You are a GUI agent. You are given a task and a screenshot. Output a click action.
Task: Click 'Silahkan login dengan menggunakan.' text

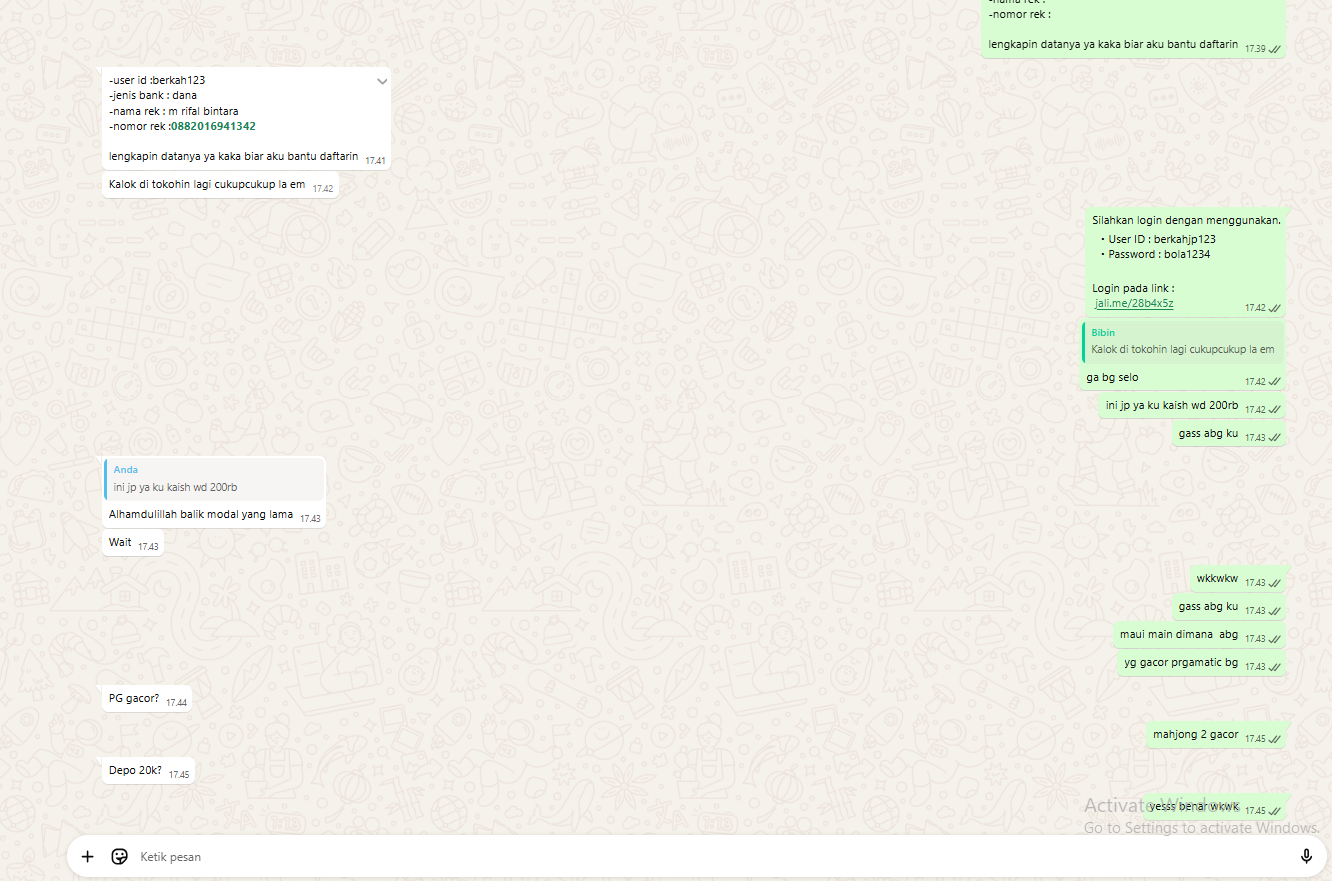(1186, 220)
